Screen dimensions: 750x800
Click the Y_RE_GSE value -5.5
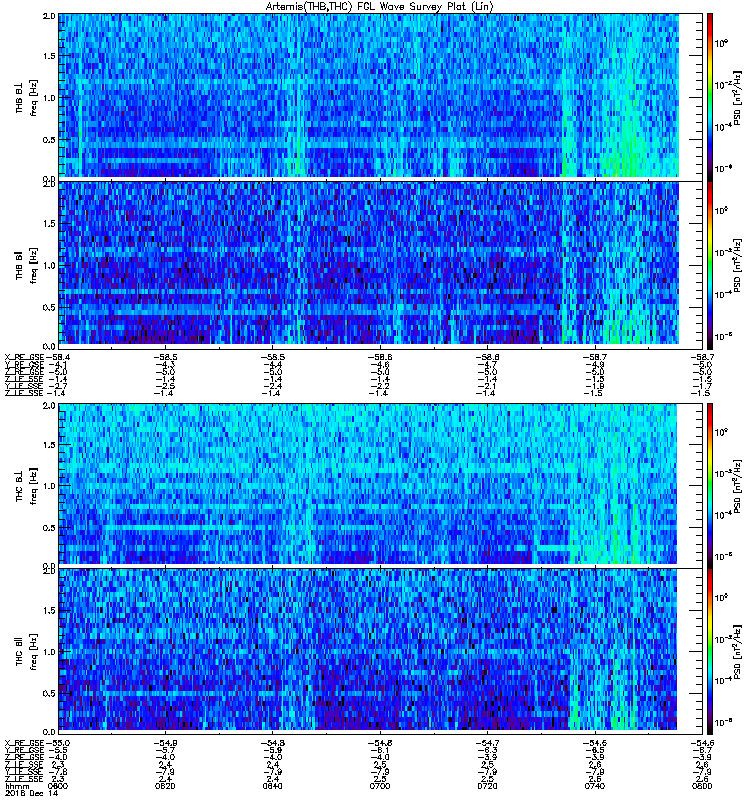point(58,750)
